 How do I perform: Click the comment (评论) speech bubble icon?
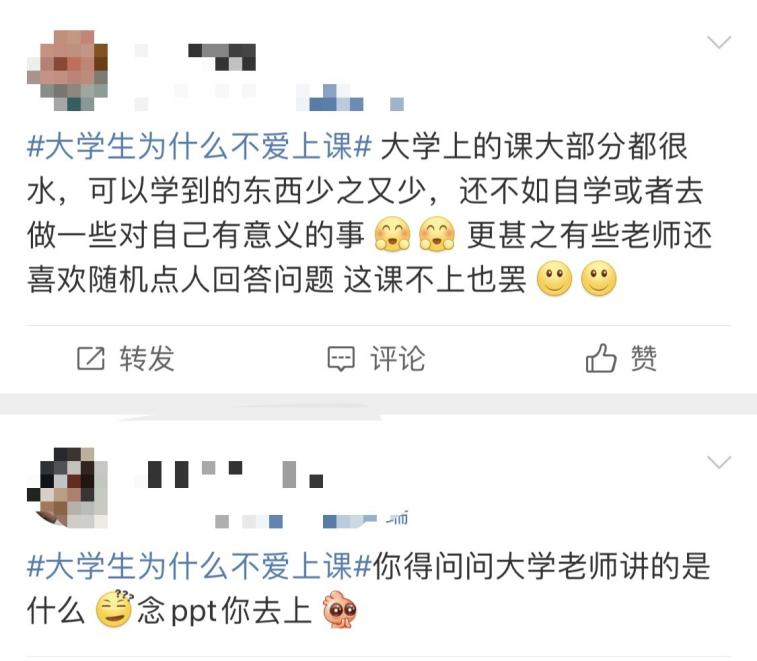click(x=341, y=359)
